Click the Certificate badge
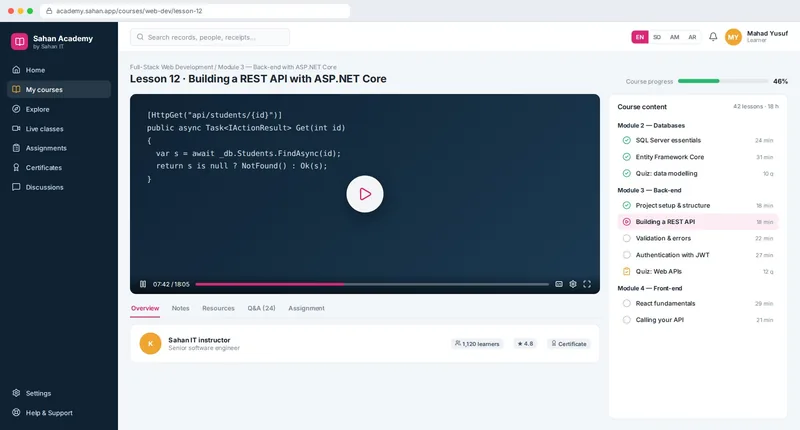Viewport: 800px width, 430px height. (x=568, y=344)
